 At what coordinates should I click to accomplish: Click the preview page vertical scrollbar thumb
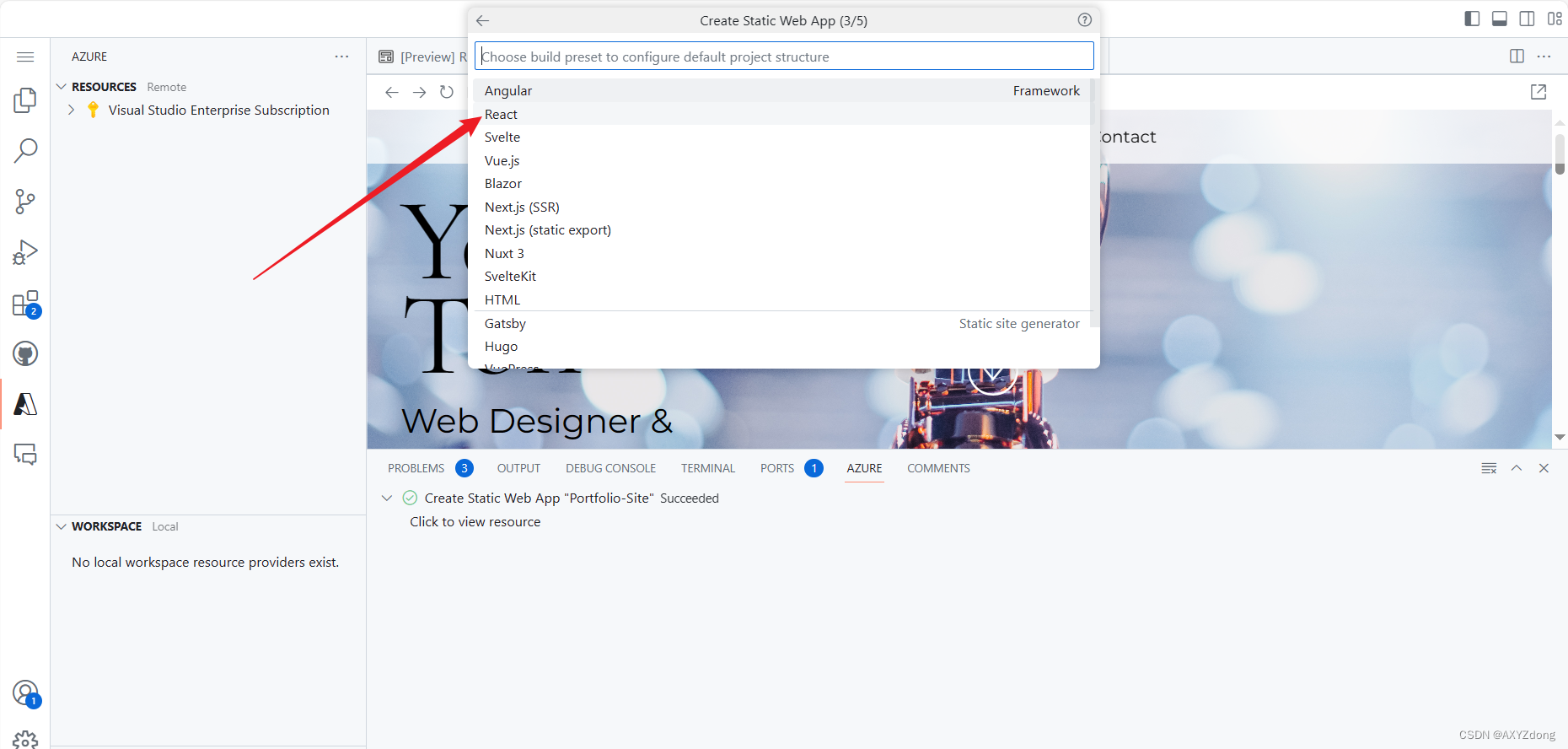[x=1560, y=154]
